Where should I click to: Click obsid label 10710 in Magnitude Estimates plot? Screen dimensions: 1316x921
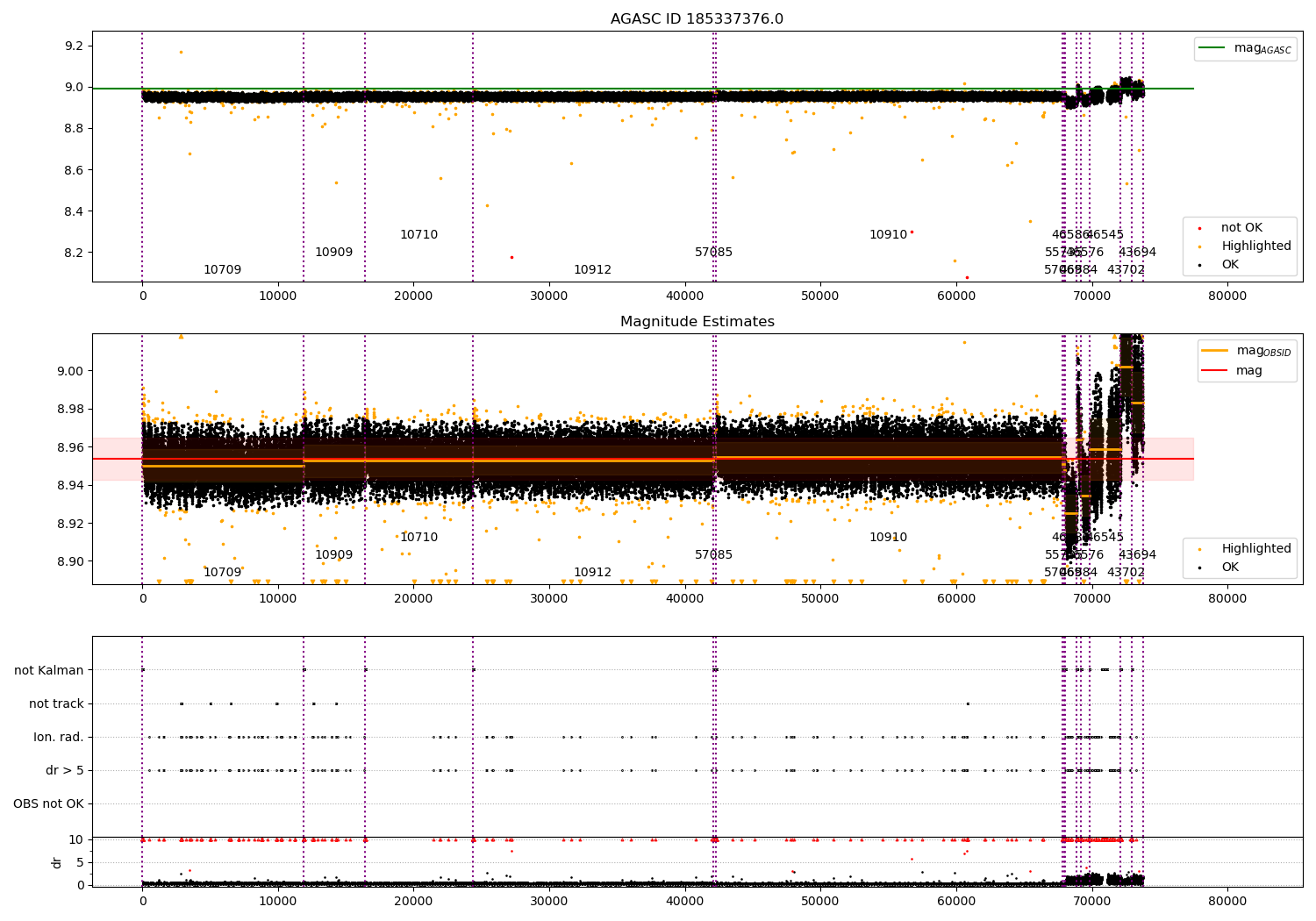pos(418,538)
